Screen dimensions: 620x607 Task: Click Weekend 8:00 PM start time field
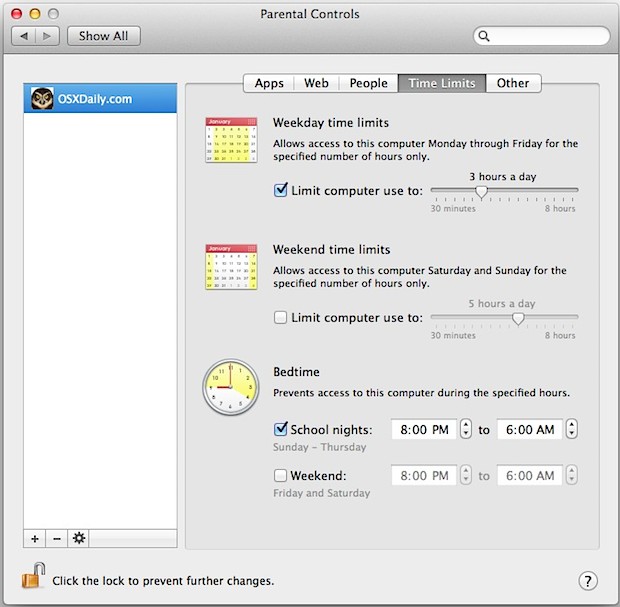pos(424,475)
